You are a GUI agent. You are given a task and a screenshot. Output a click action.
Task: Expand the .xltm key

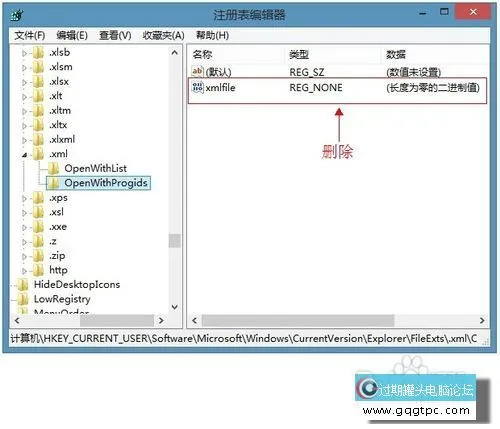click(24, 111)
